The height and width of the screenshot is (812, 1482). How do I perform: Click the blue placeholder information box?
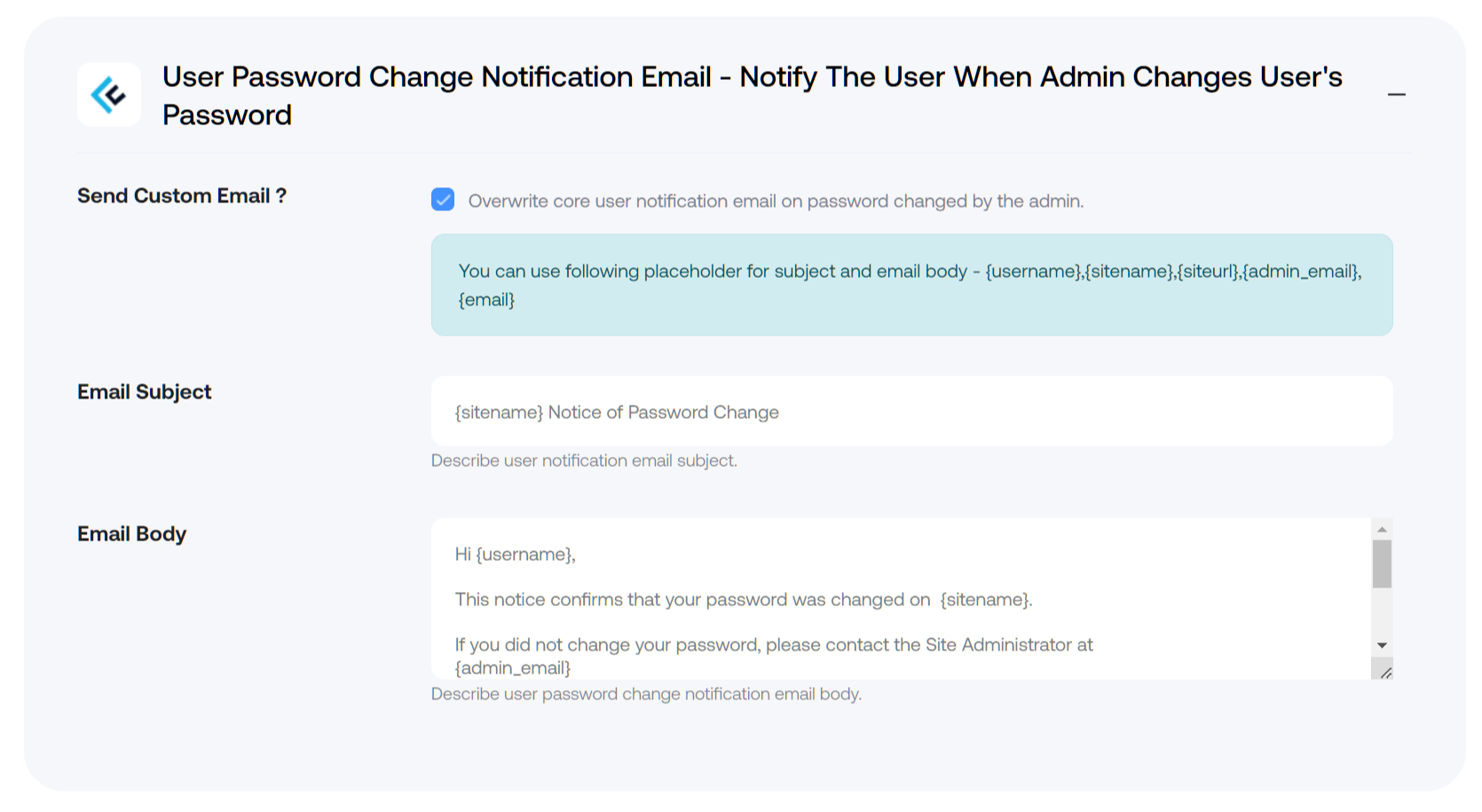tap(911, 285)
